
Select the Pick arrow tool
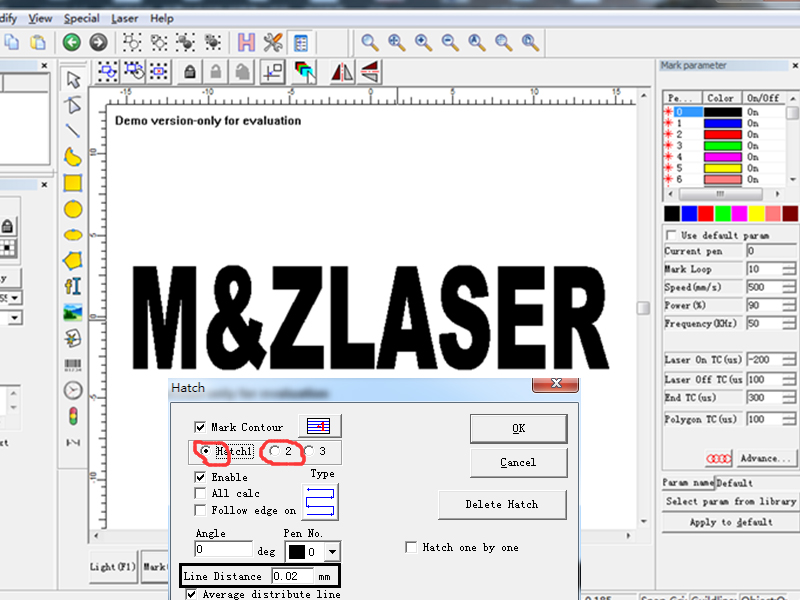(x=73, y=80)
